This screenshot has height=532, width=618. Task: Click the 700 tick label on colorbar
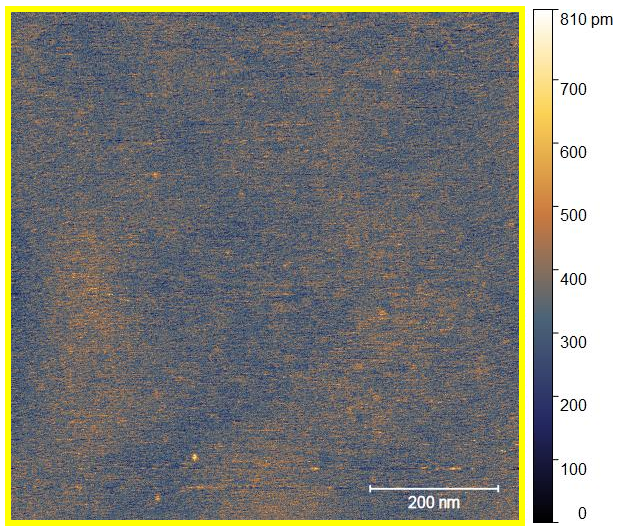[x=573, y=89]
